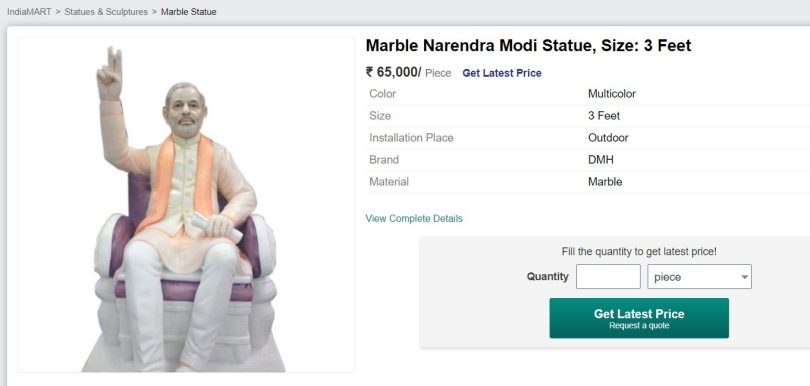810x386 pixels.
Task: Click the Color row value Multicolor
Action: point(612,94)
